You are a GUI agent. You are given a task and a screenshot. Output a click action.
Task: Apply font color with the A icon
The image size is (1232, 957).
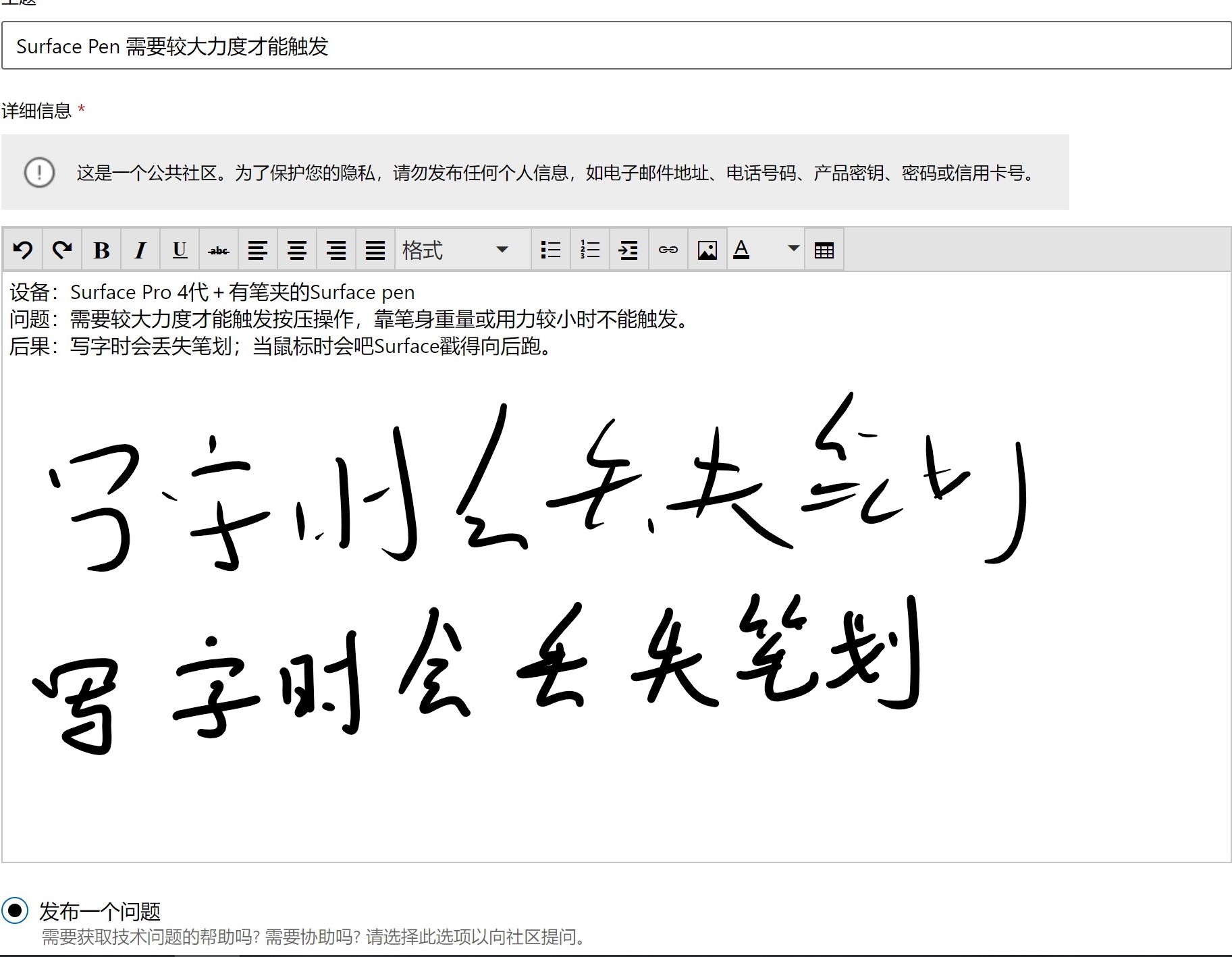pos(742,250)
